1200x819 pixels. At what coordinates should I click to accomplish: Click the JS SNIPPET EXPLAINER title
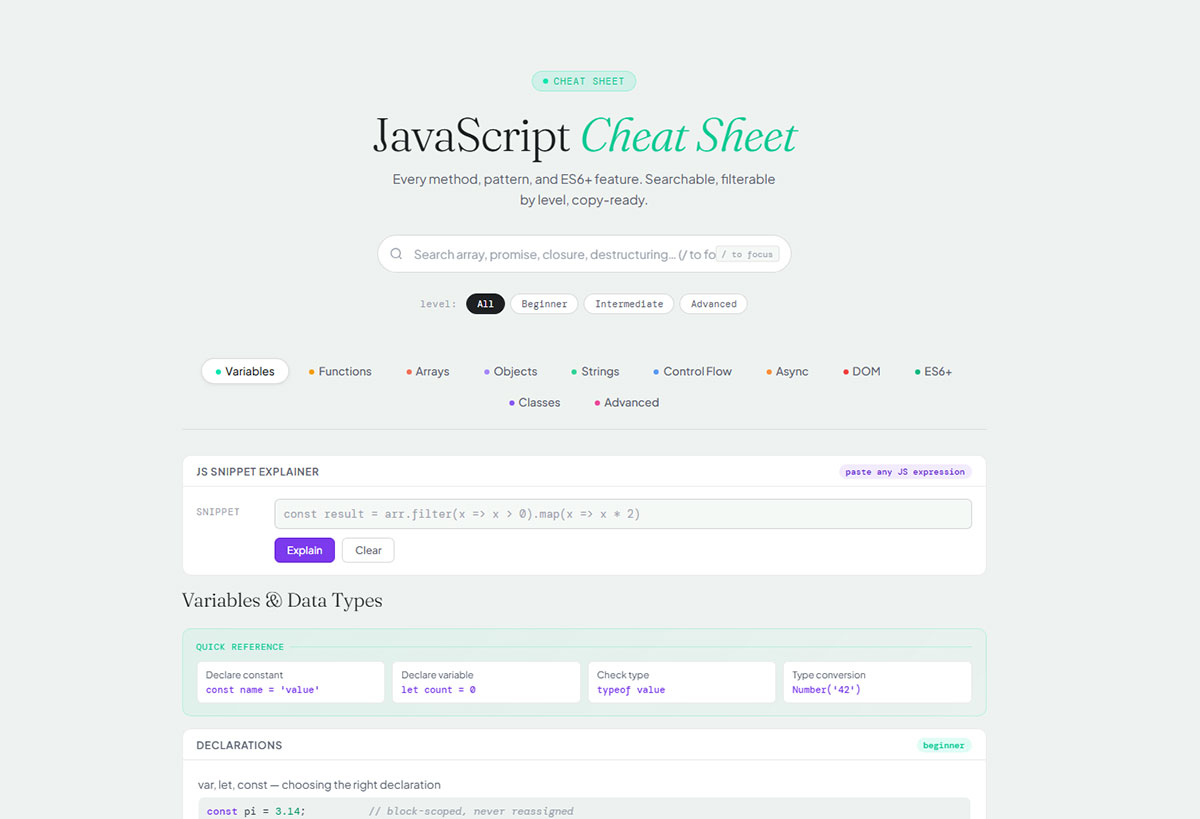click(x=258, y=472)
